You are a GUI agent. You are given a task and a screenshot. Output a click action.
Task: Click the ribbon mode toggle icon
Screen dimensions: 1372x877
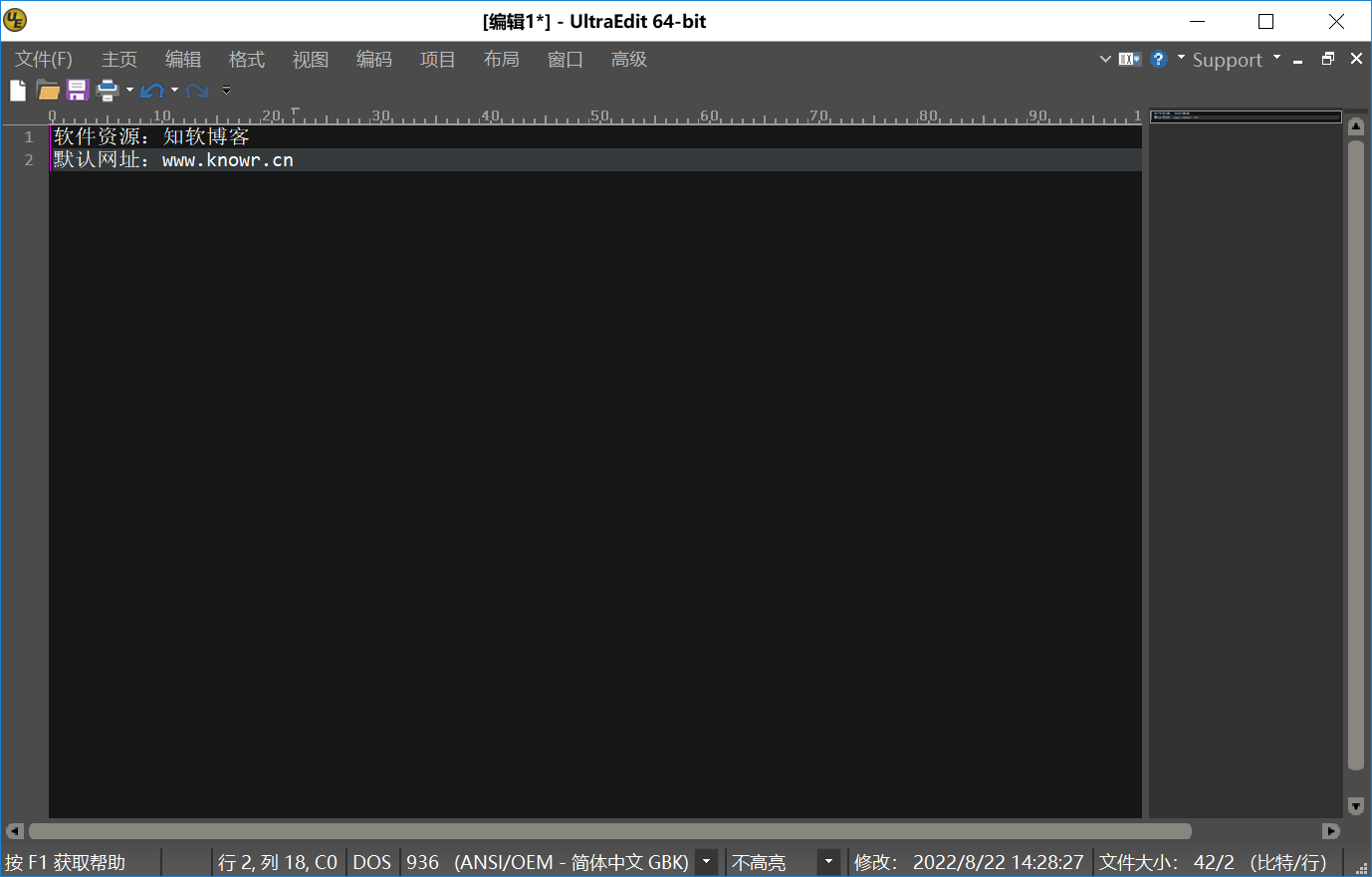coord(1129,60)
